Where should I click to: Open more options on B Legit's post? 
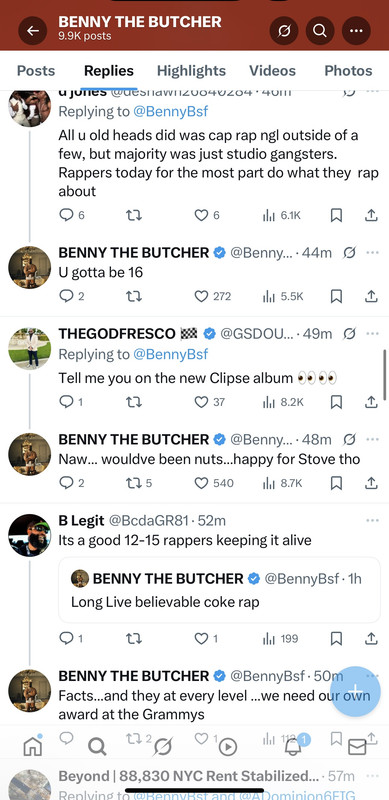coord(372,520)
